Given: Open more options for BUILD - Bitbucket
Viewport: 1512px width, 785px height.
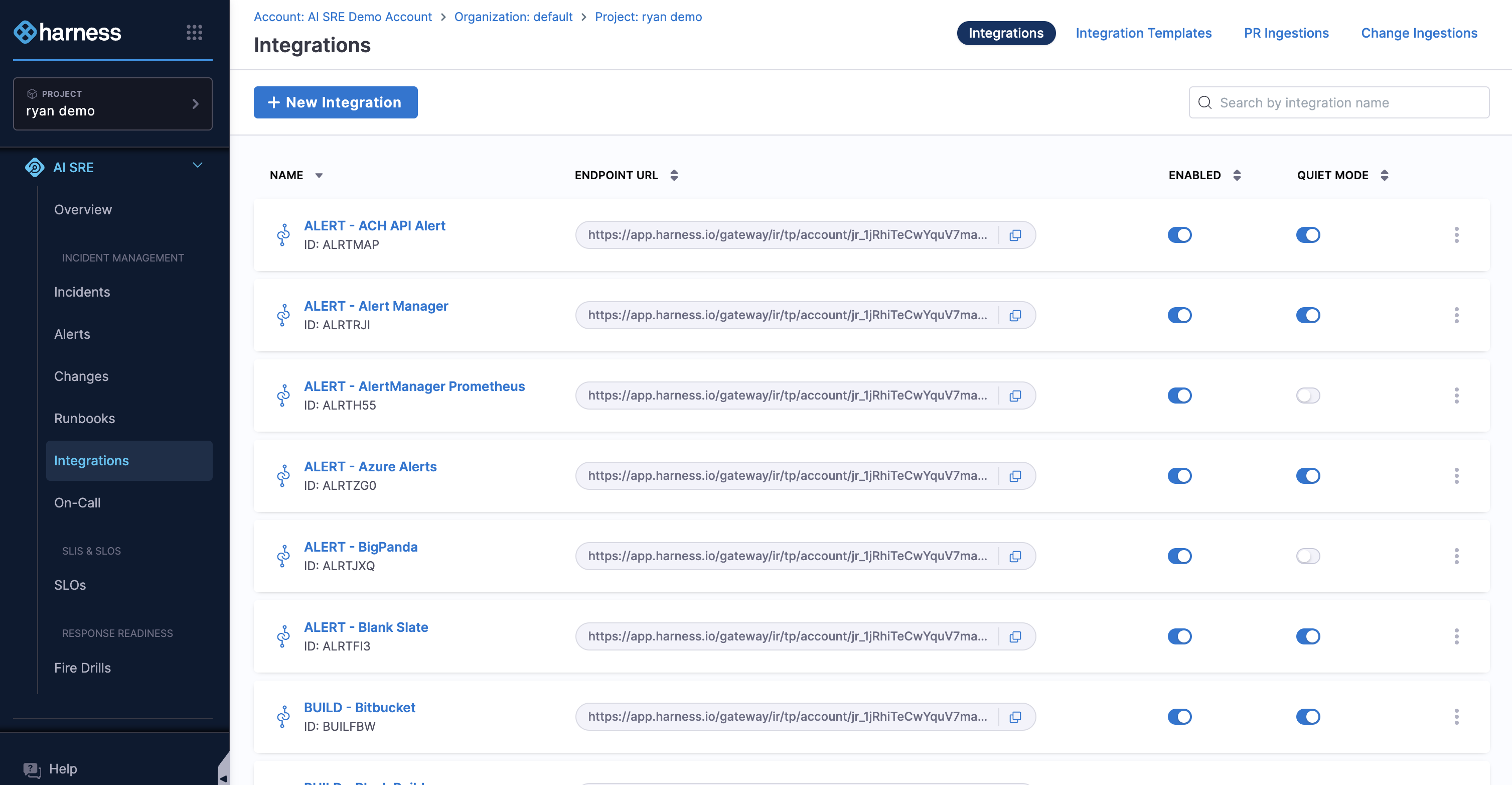Looking at the screenshot, I should coord(1456,717).
